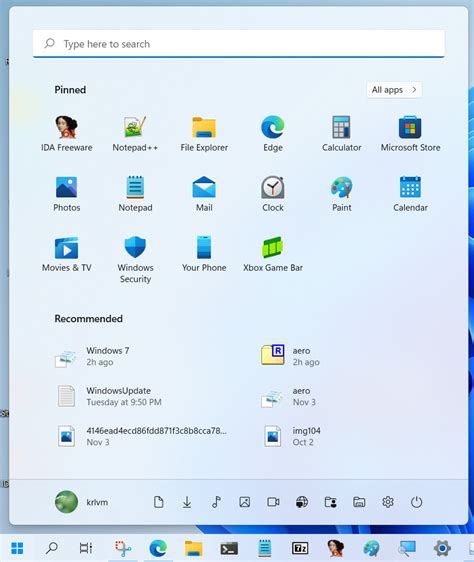The width and height of the screenshot is (474, 562).
Task: Open Videos folder shortcut in Start footer
Action: (x=273, y=502)
